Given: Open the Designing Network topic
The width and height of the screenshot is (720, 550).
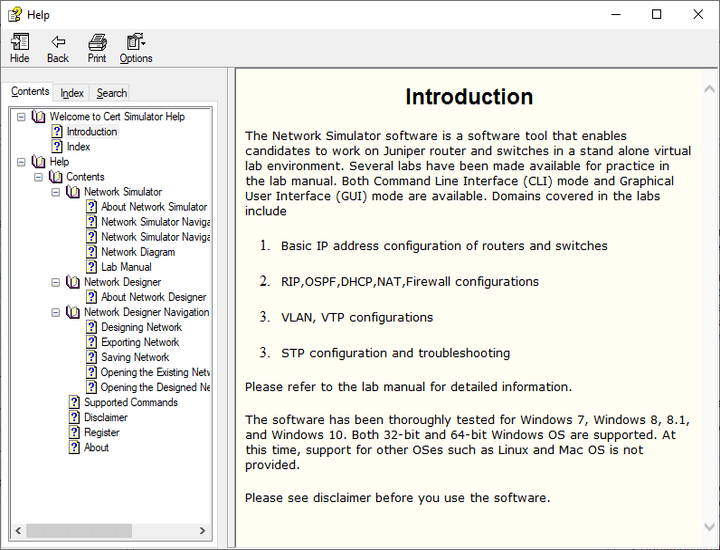Looking at the screenshot, I should pyautogui.click(x=141, y=327).
